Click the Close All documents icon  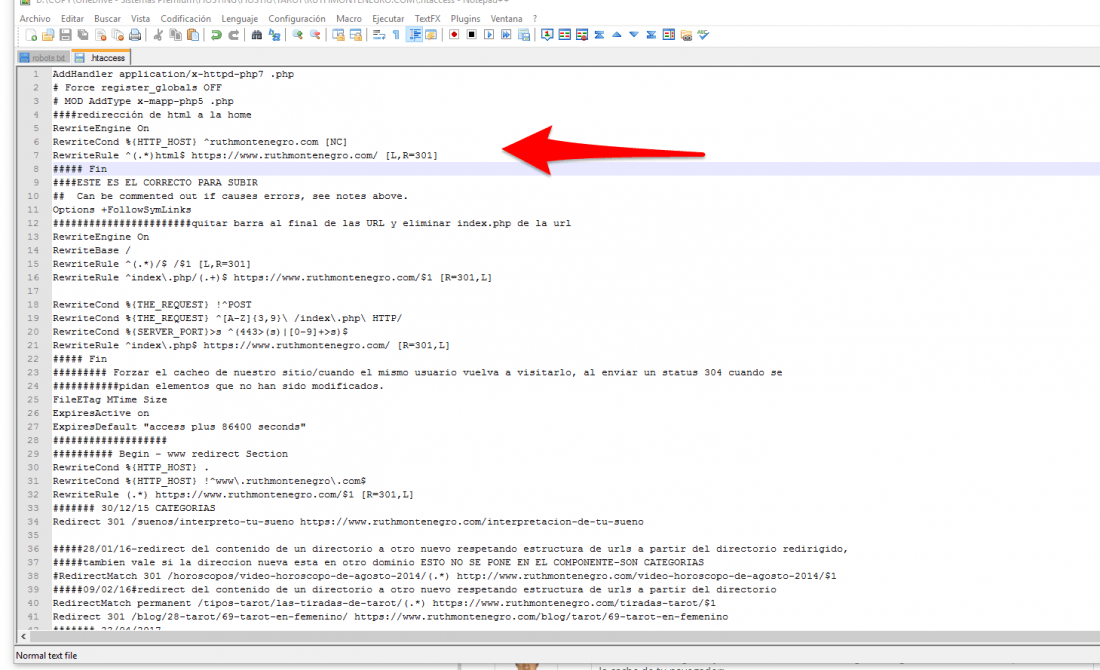[118, 34]
